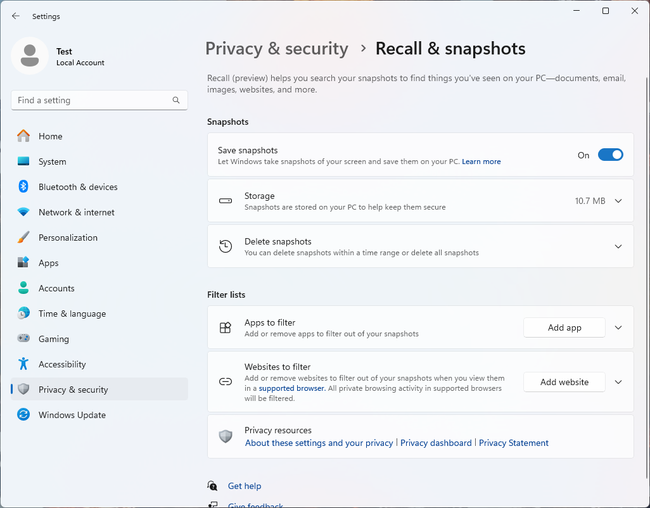Click the Bluetooth & devices sidebar icon

[x=23, y=187]
